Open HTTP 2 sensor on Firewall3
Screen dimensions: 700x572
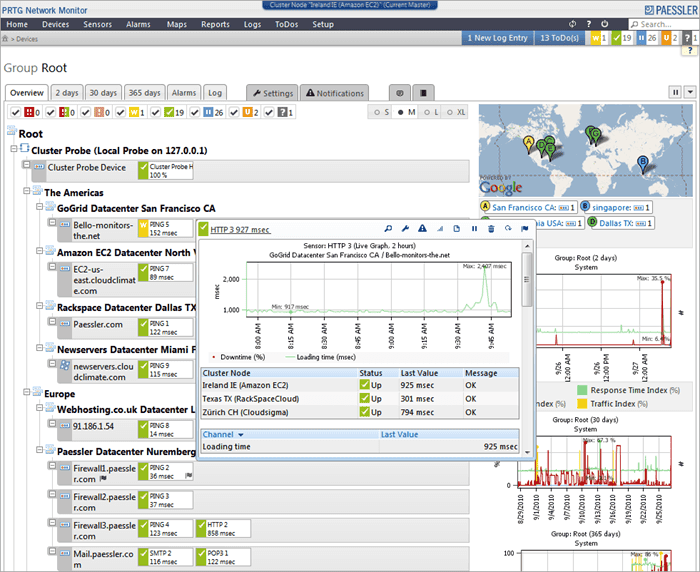(x=223, y=529)
